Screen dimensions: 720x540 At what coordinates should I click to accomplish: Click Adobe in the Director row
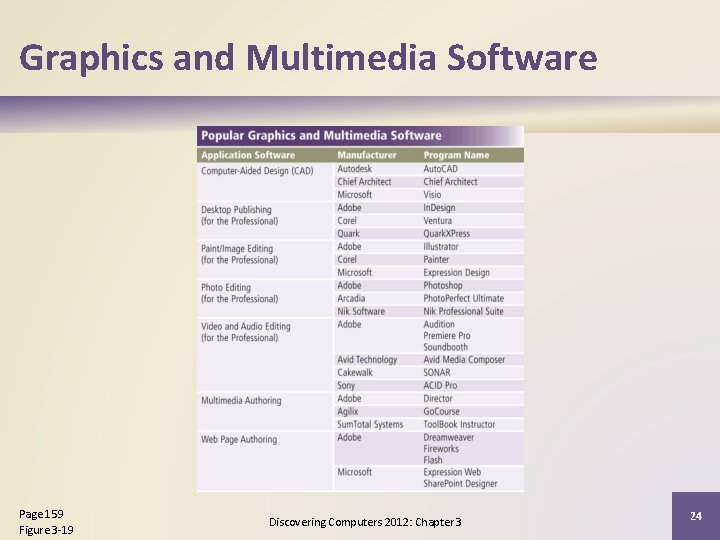click(x=349, y=399)
